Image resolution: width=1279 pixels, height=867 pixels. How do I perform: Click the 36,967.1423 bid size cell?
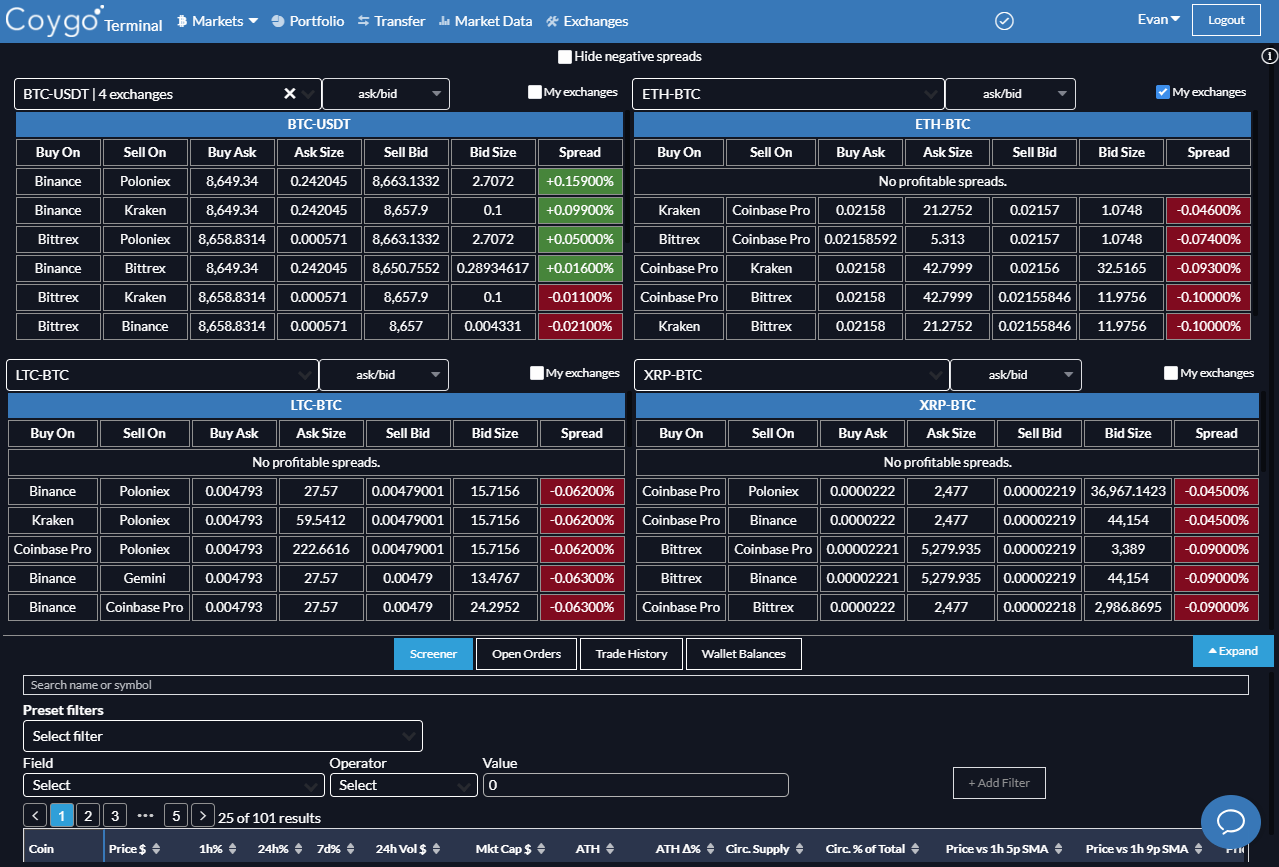(1128, 491)
